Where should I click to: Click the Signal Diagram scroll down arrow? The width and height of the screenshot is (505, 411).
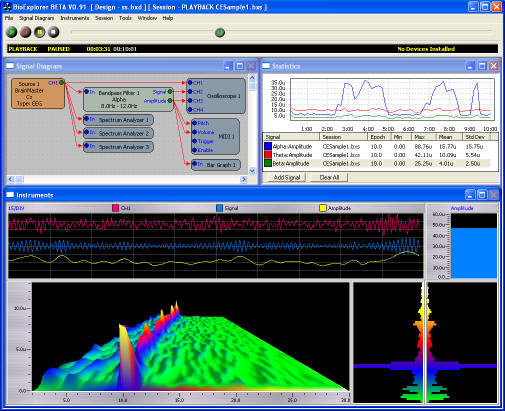(x=252, y=171)
